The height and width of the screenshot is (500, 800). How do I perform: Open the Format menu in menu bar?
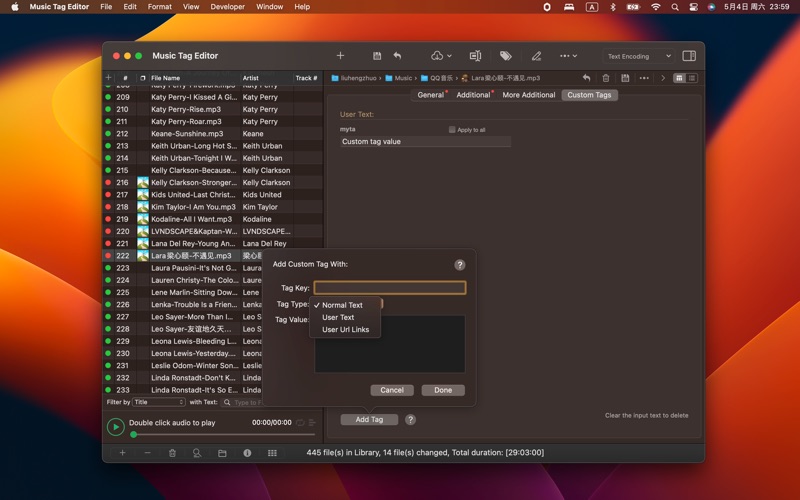tap(160, 7)
